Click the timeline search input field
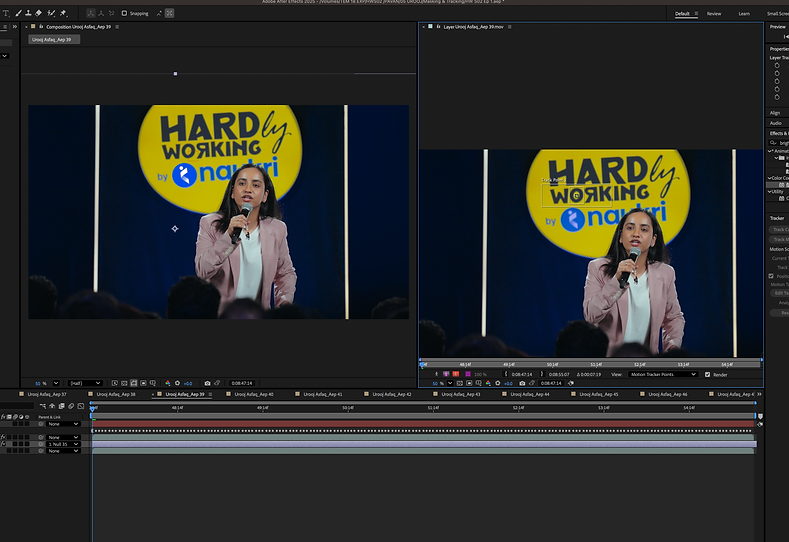 (x=17, y=406)
